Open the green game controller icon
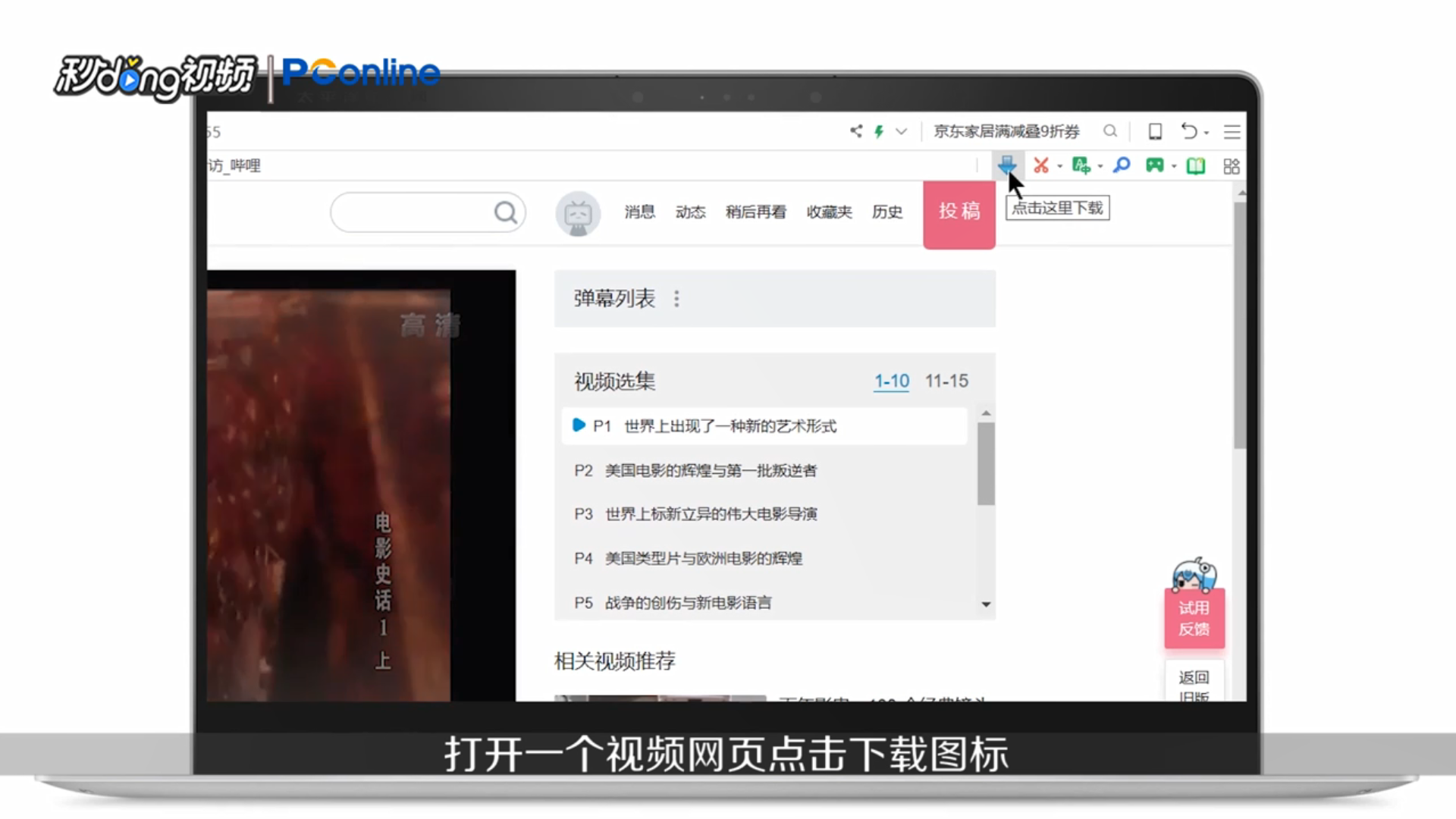 point(1154,165)
